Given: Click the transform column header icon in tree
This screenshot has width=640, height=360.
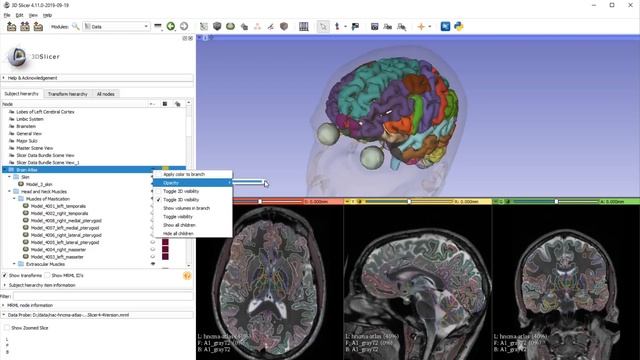Looking at the screenshot, I should pos(177,104).
